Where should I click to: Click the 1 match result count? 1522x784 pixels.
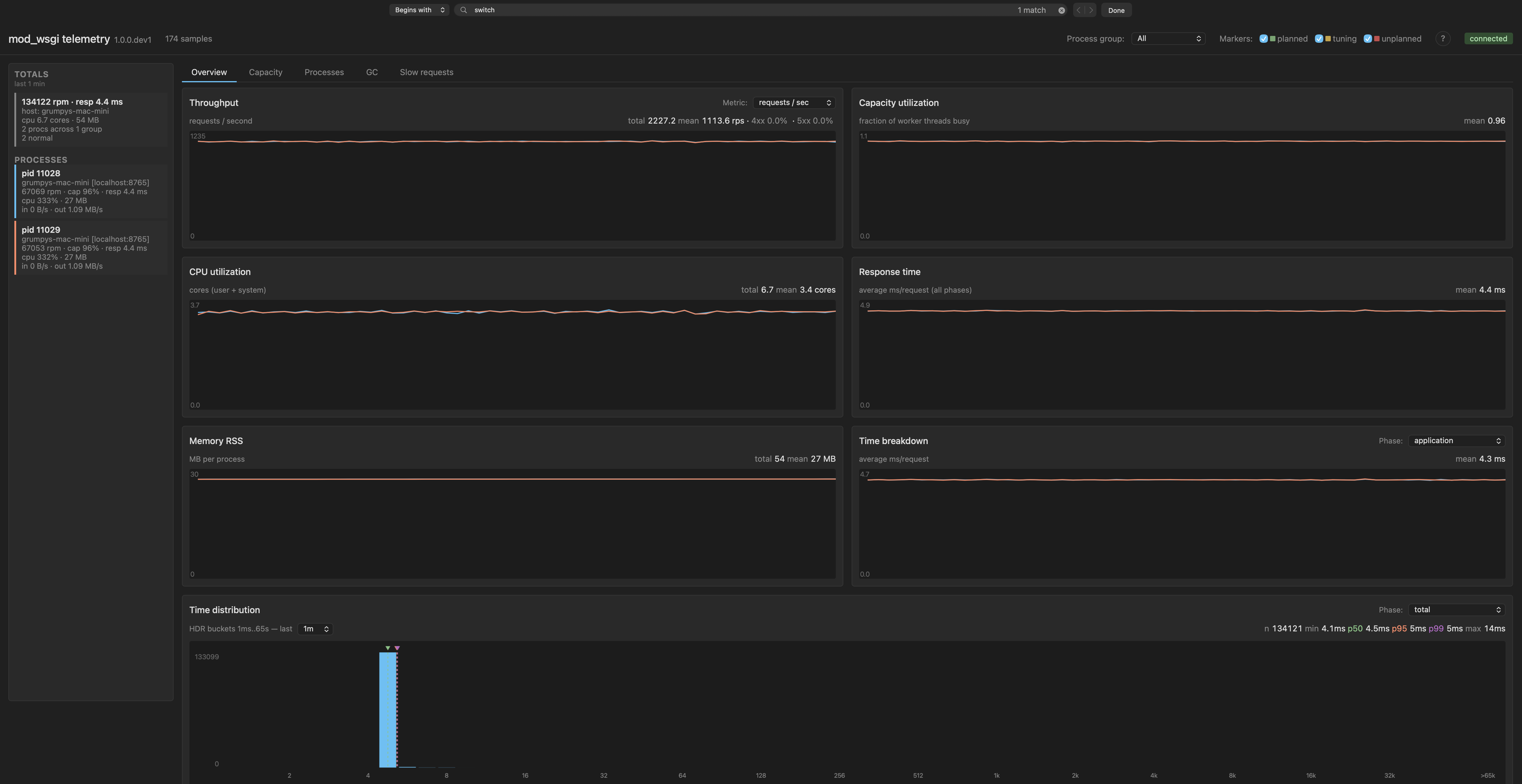click(x=1031, y=10)
